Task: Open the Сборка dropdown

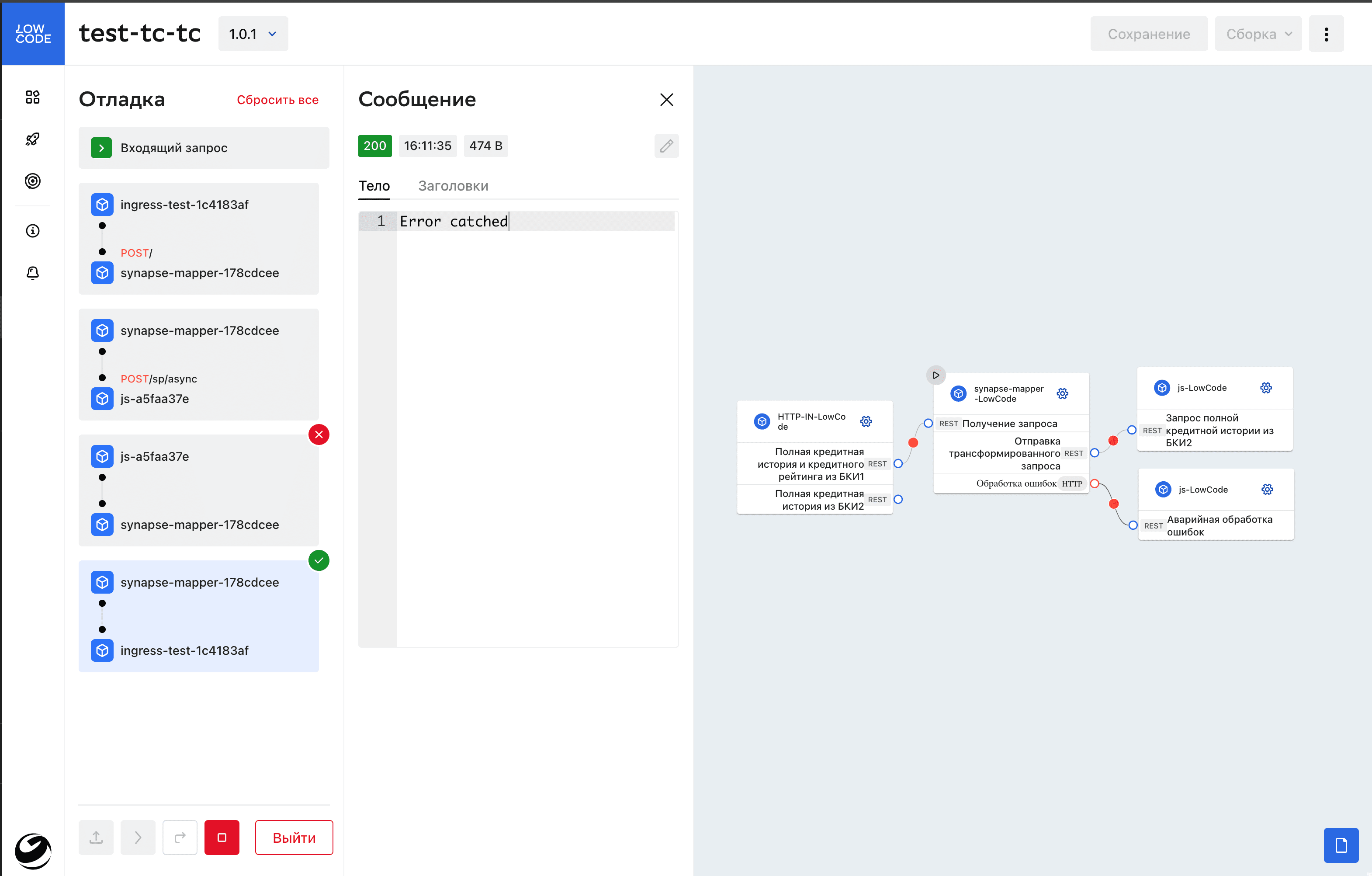Action: (x=1258, y=34)
